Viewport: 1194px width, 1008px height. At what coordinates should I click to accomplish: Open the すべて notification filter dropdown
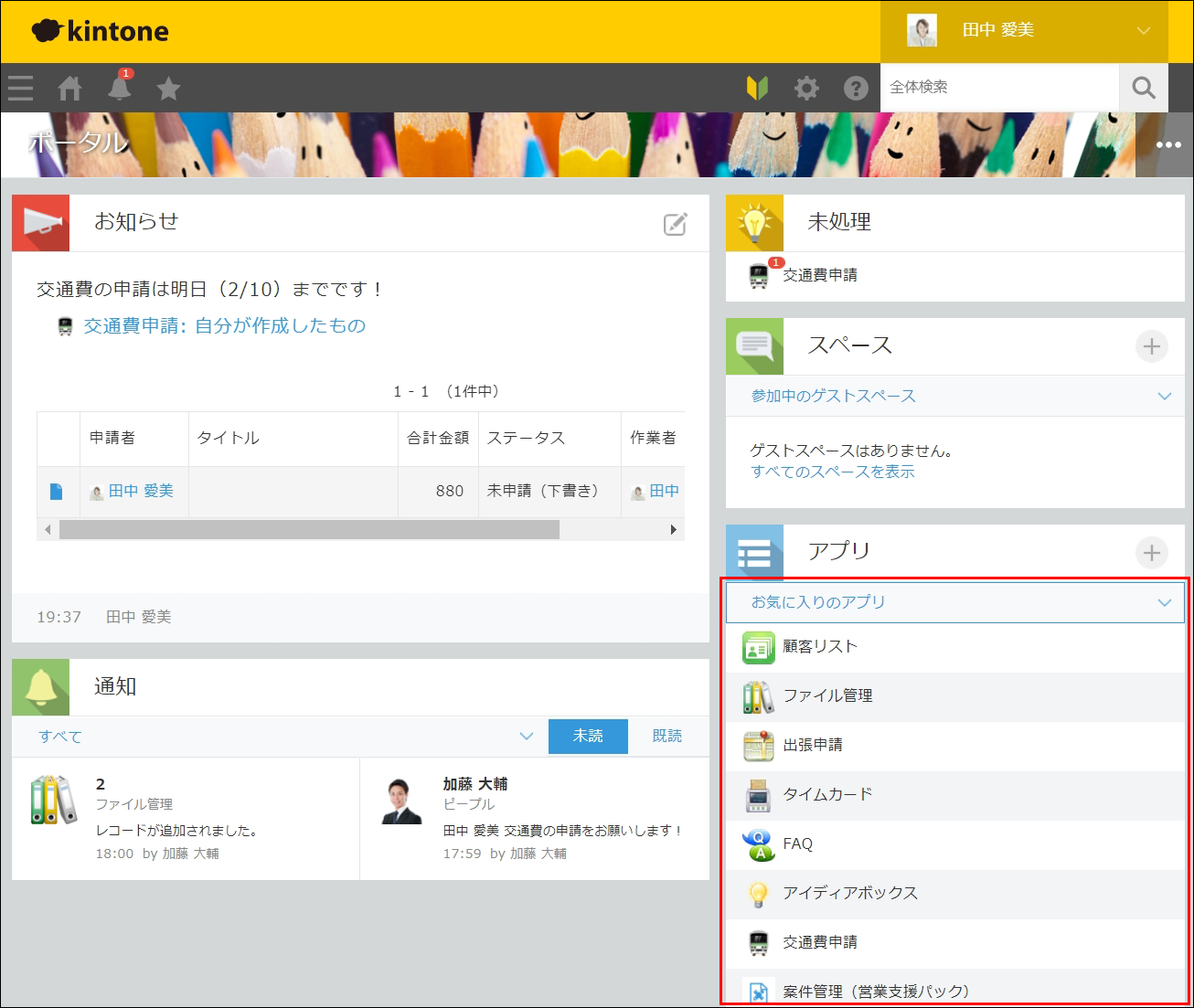tap(527, 736)
